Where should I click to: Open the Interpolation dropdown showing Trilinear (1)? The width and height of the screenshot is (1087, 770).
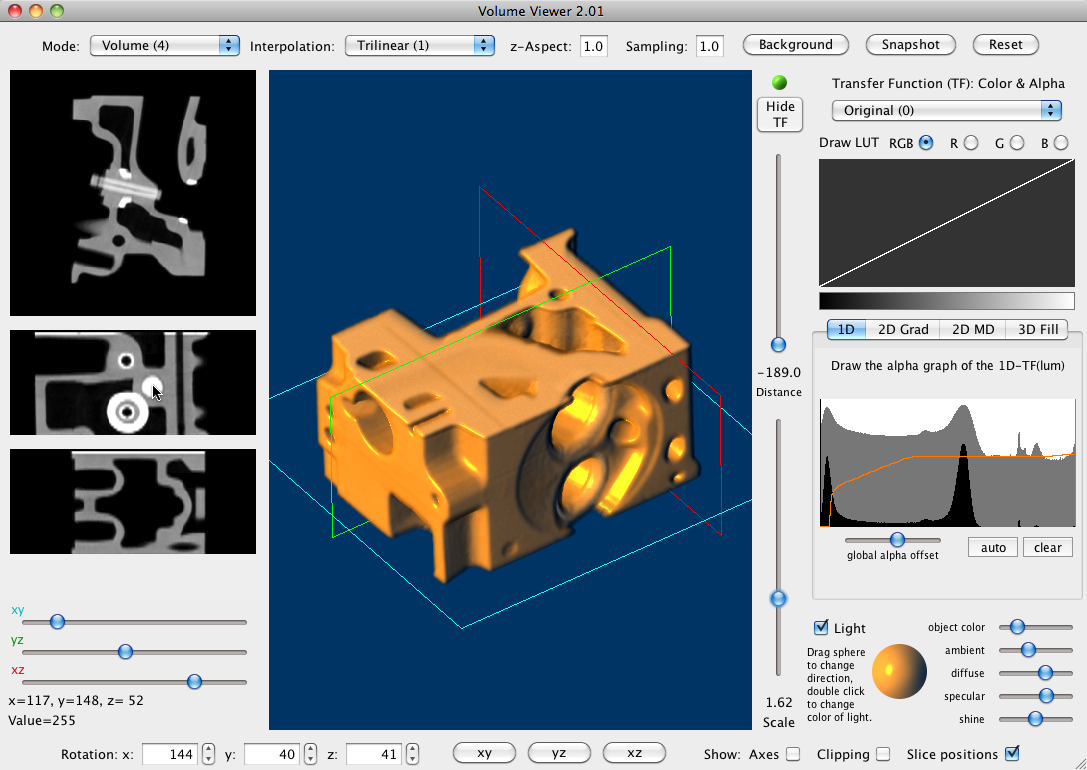coord(419,45)
